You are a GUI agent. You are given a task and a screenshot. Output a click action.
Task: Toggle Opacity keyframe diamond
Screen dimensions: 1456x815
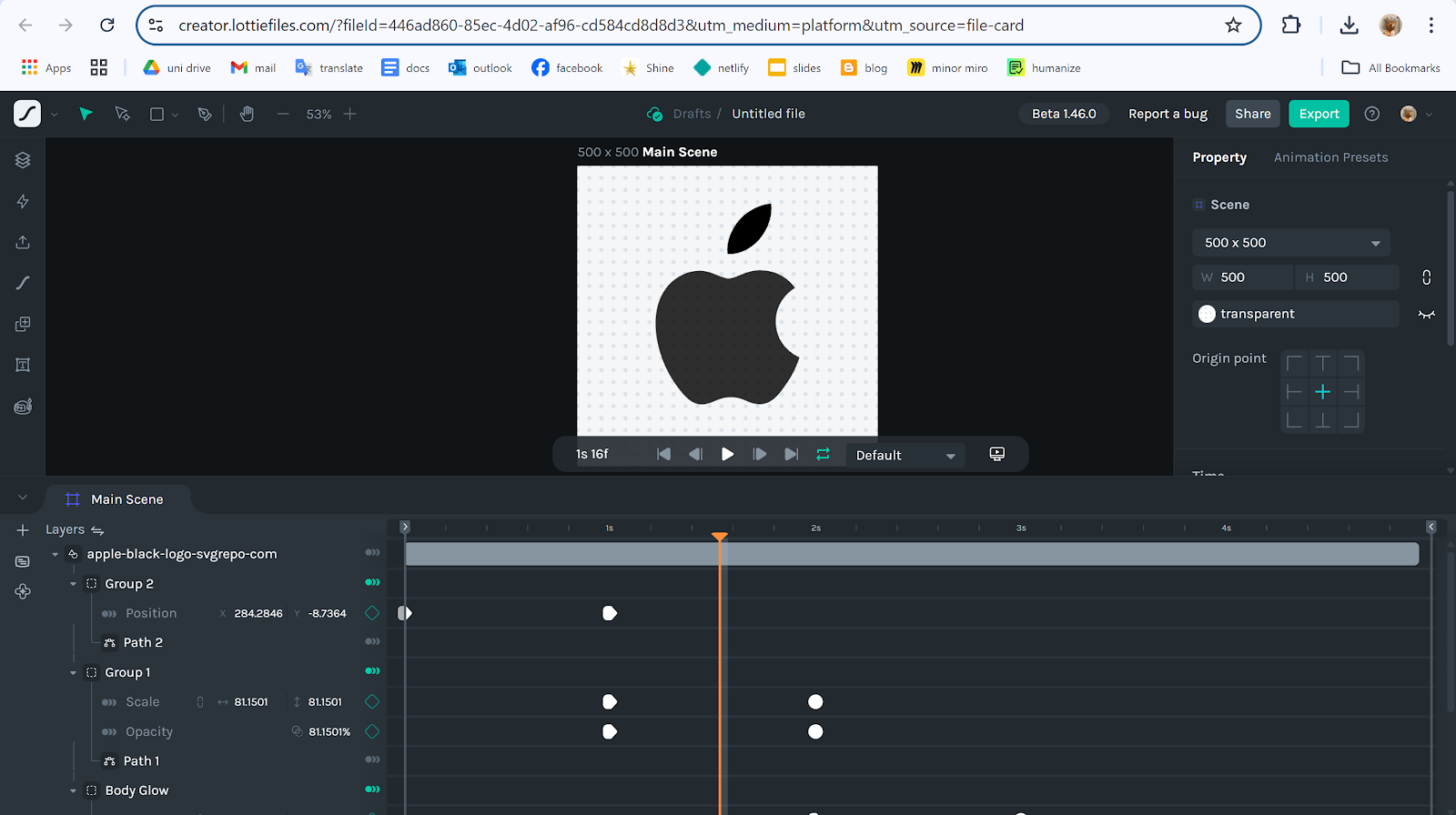372,731
